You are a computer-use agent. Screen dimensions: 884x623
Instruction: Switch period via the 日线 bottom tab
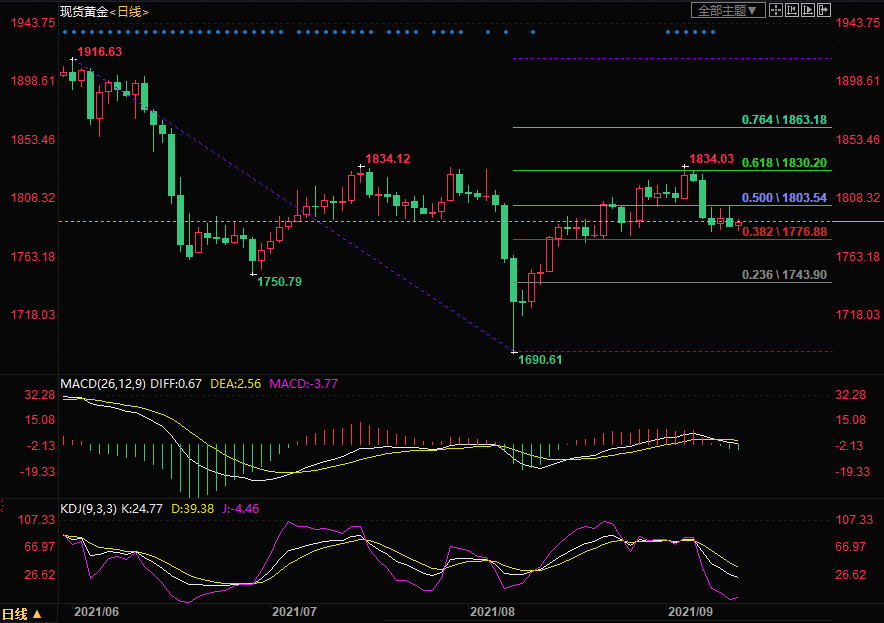[21, 614]
